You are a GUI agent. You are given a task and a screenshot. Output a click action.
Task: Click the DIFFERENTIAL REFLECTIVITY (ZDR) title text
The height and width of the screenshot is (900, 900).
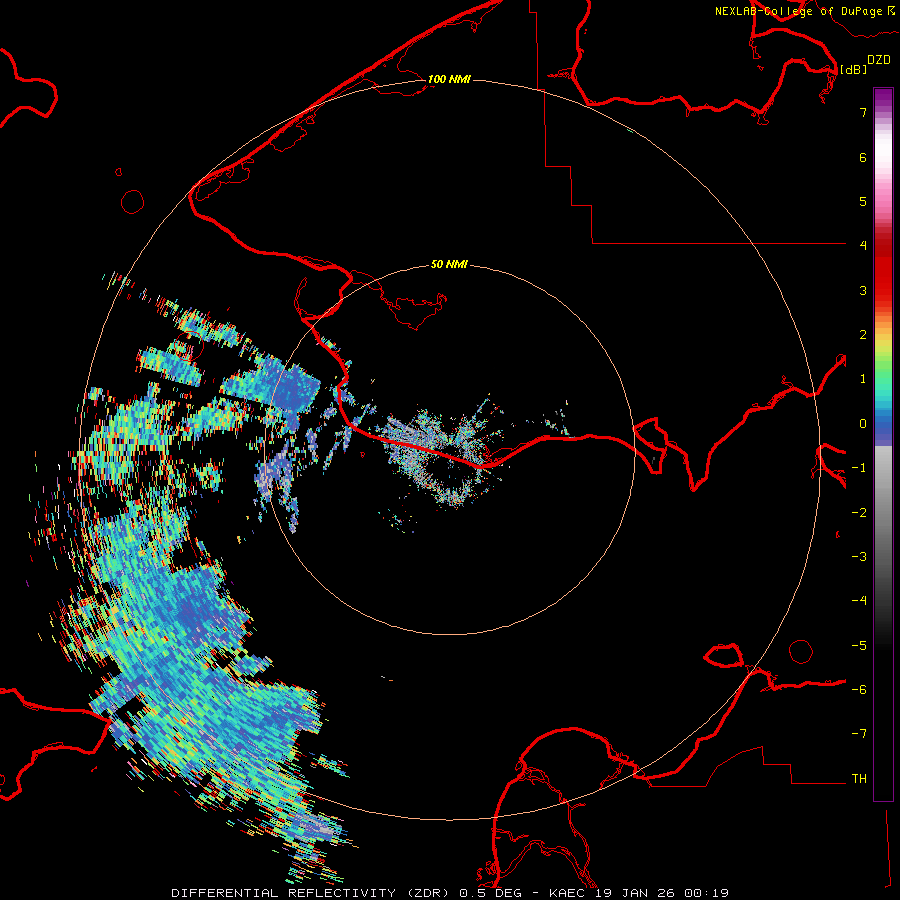312,893
